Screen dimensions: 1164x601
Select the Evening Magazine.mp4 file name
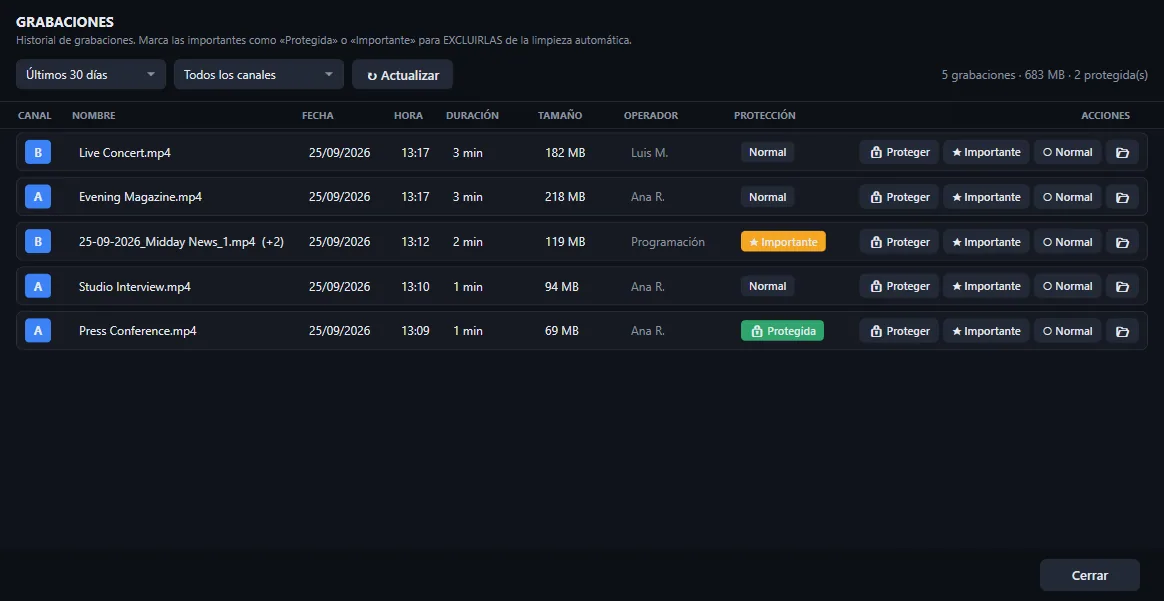point(140,197)
